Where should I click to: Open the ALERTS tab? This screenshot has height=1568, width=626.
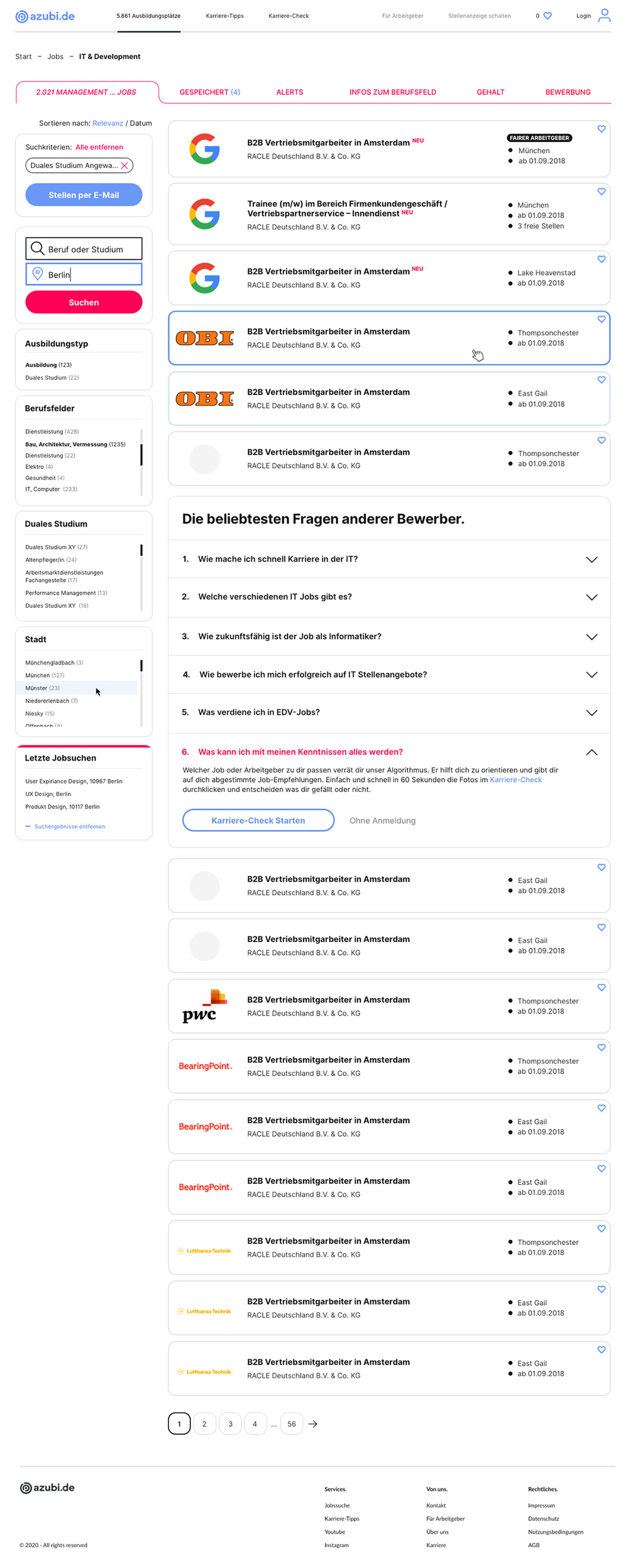289,92
